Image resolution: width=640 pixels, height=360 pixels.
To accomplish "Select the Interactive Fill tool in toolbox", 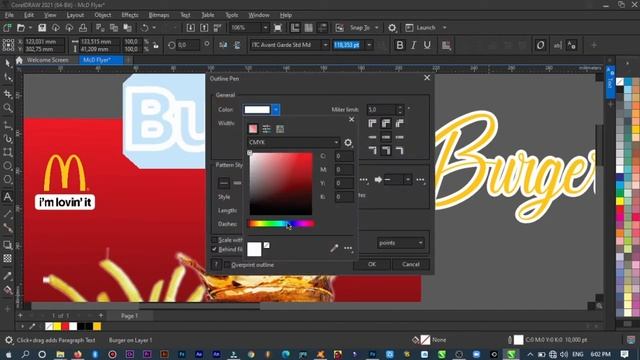I will (7, 290).
